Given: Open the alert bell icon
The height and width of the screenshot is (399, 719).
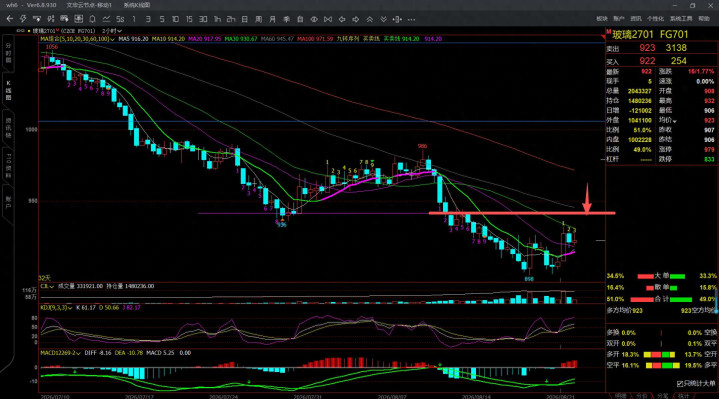Looking at the screenshot, I should [92, 19].
